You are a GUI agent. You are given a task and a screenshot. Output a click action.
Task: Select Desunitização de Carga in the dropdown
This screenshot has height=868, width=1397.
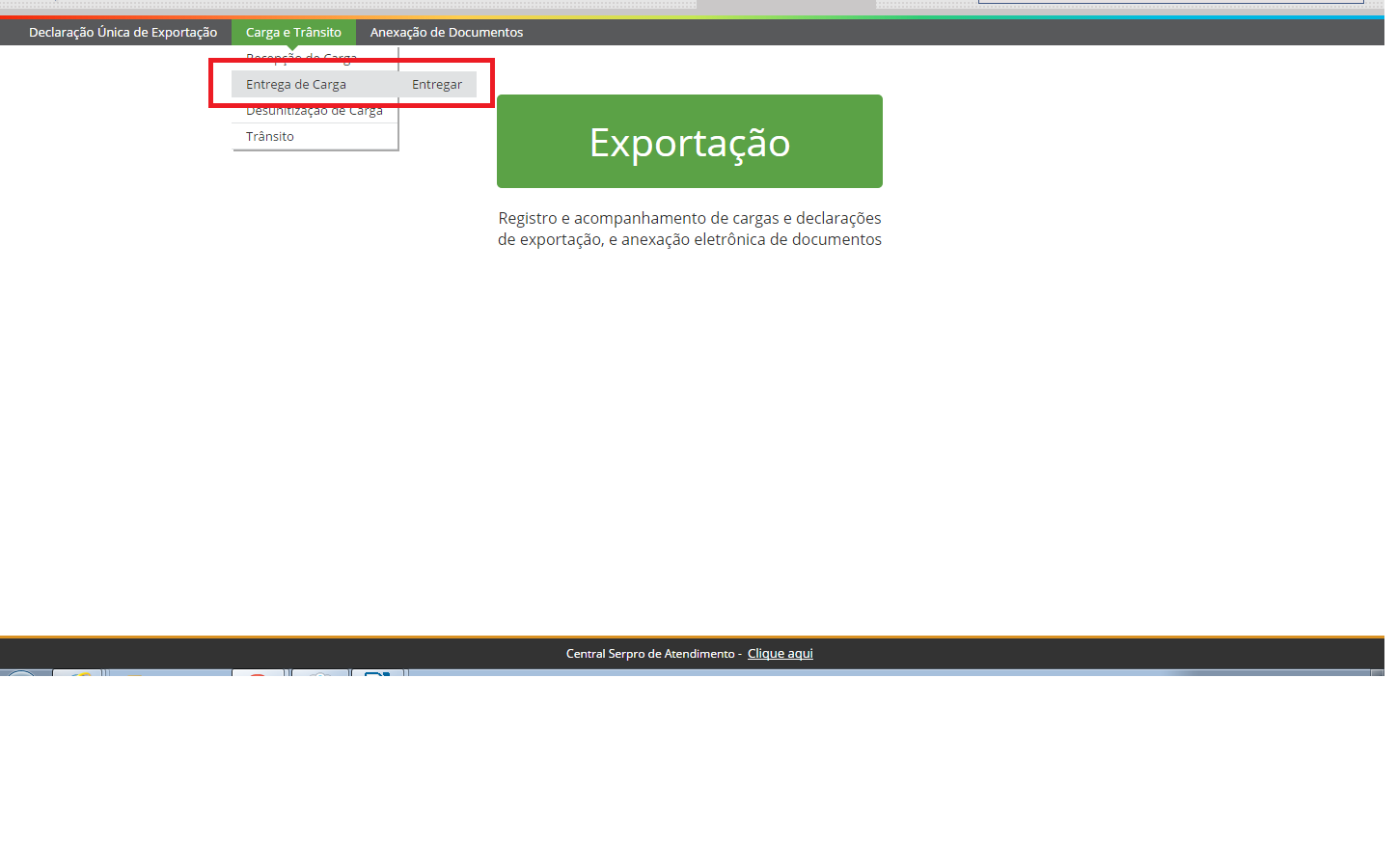(x=315, y=112)
